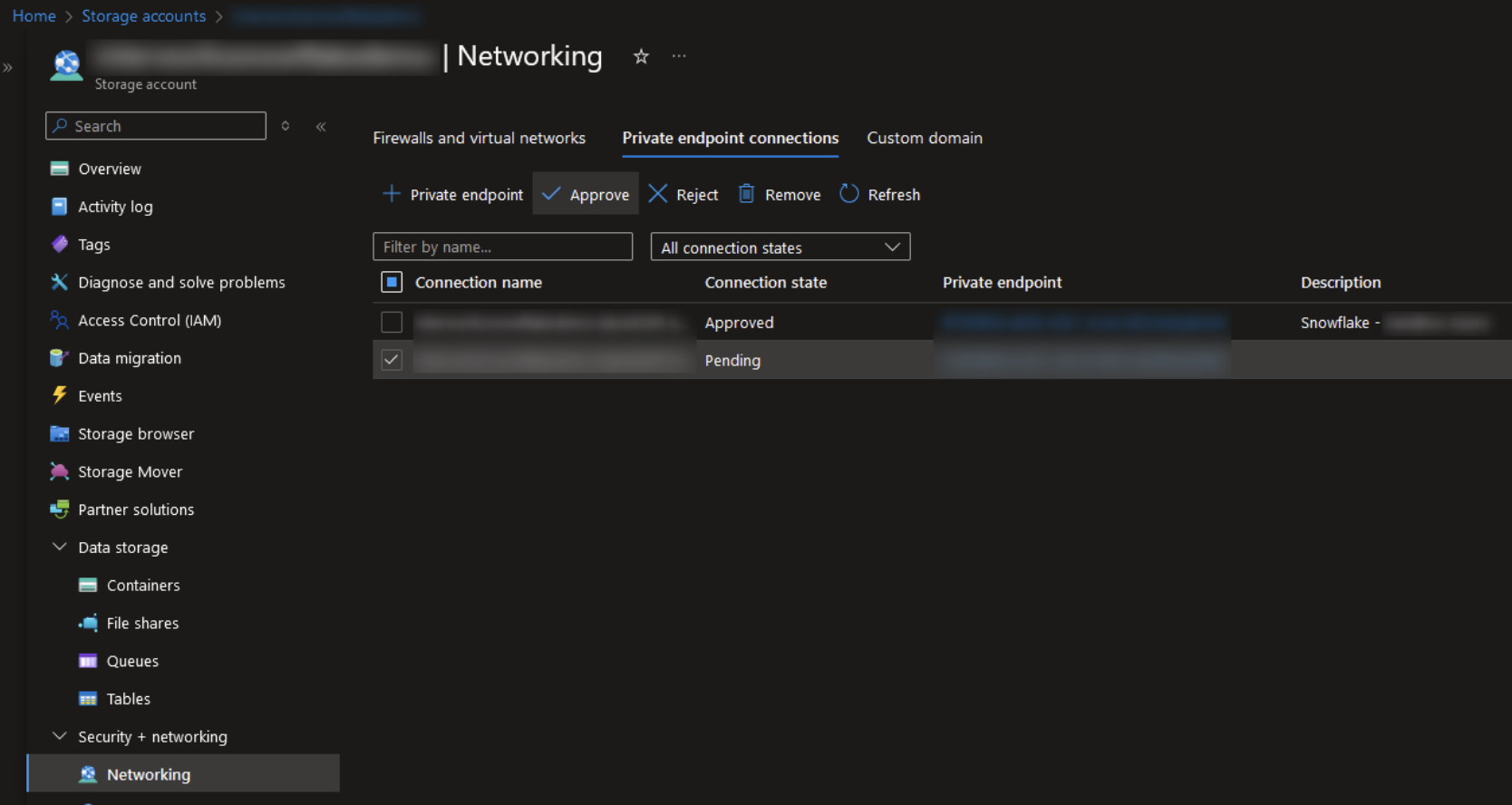
Task: Go to Storage accounts breadcrumb link
Action: point(143,16)
